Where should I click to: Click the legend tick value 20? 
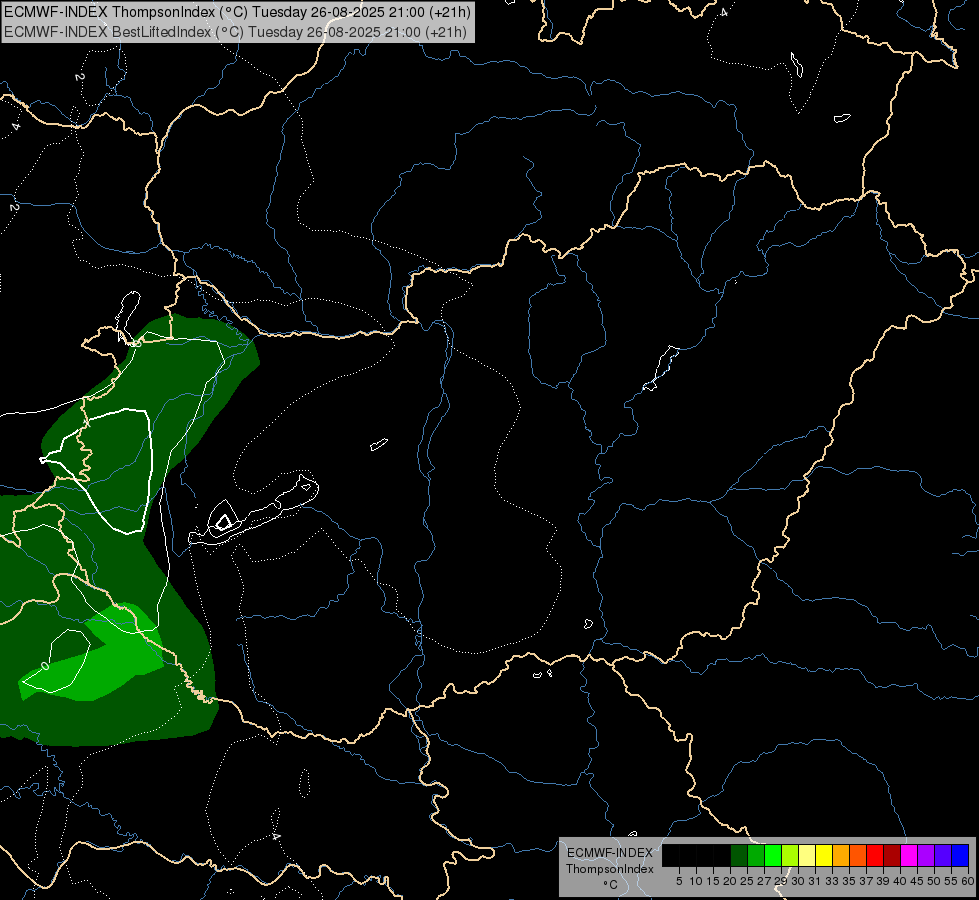click(x=730, y=881)
